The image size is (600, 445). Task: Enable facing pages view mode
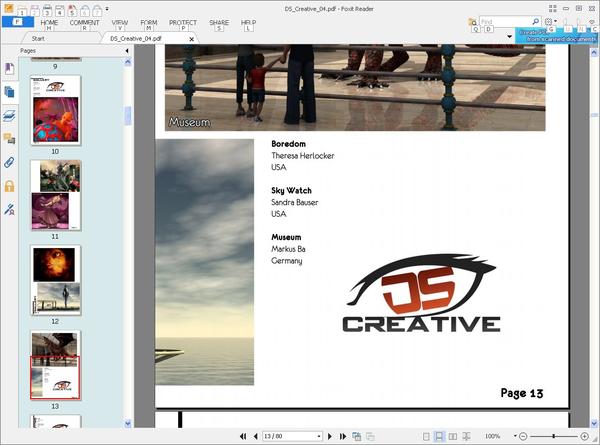click(x=453, y=436)
